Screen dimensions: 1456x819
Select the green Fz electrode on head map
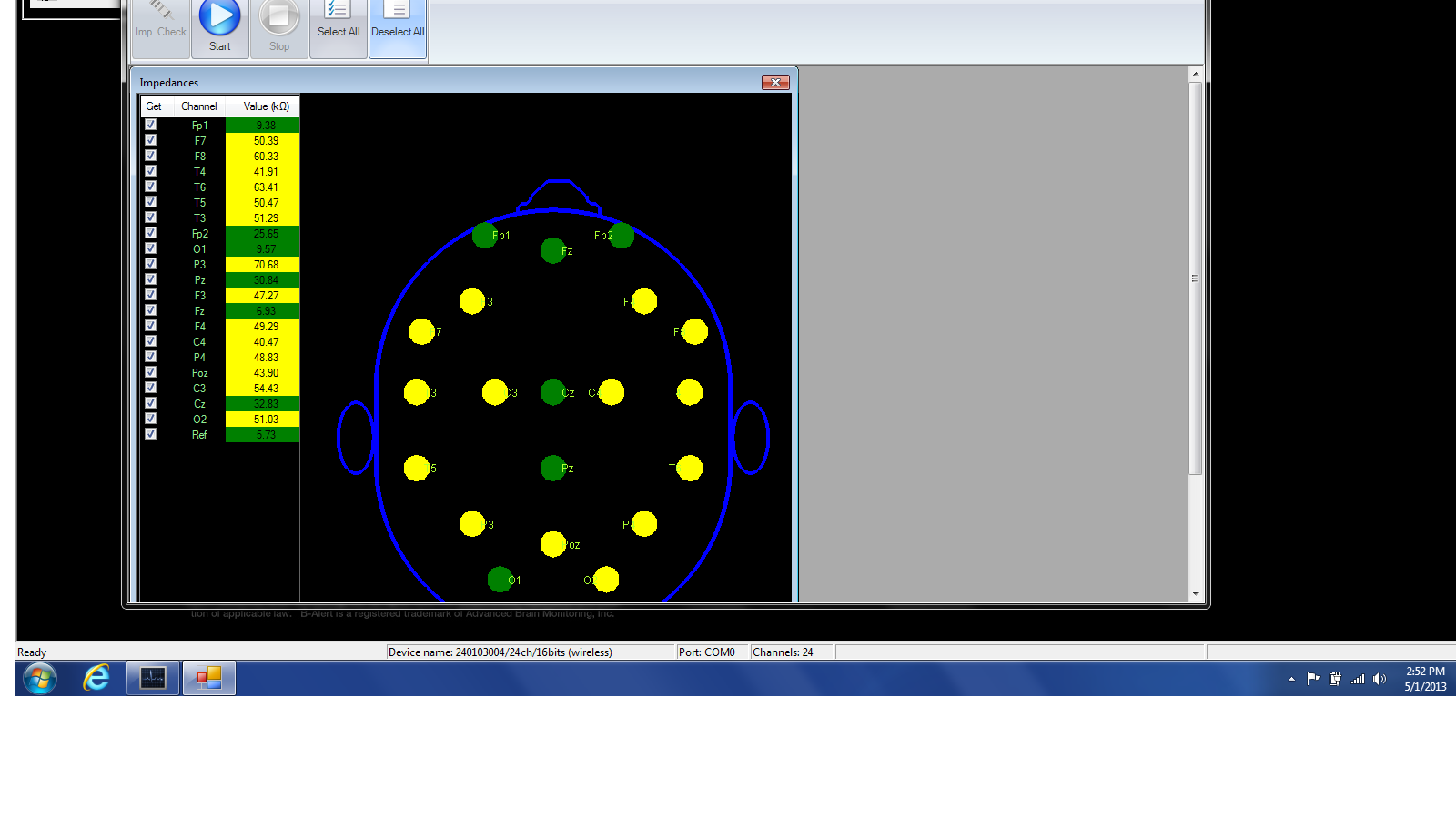coord(552,250)
